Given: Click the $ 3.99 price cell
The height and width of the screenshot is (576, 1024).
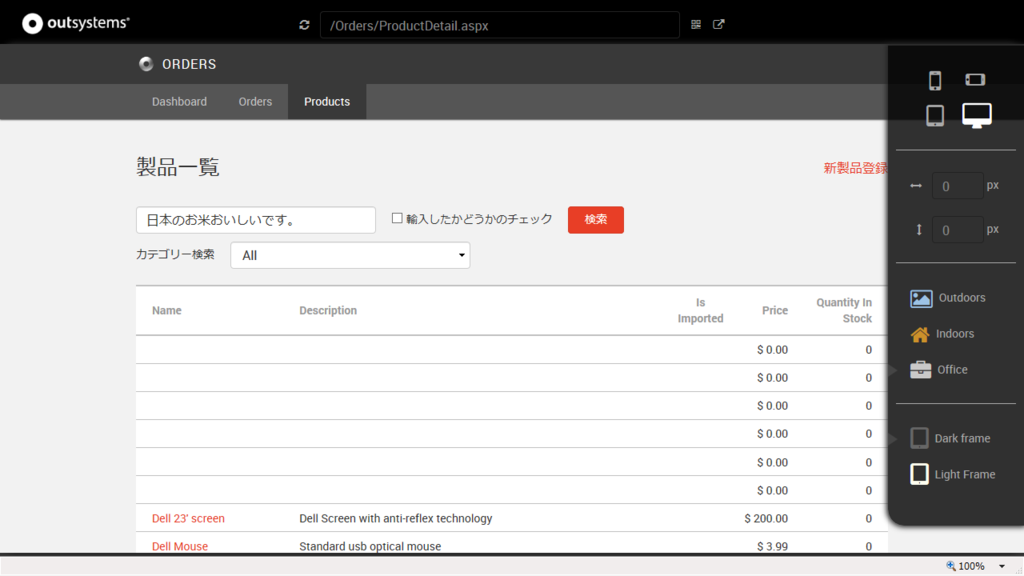Looking at the screenshot, I should point(773,547).
